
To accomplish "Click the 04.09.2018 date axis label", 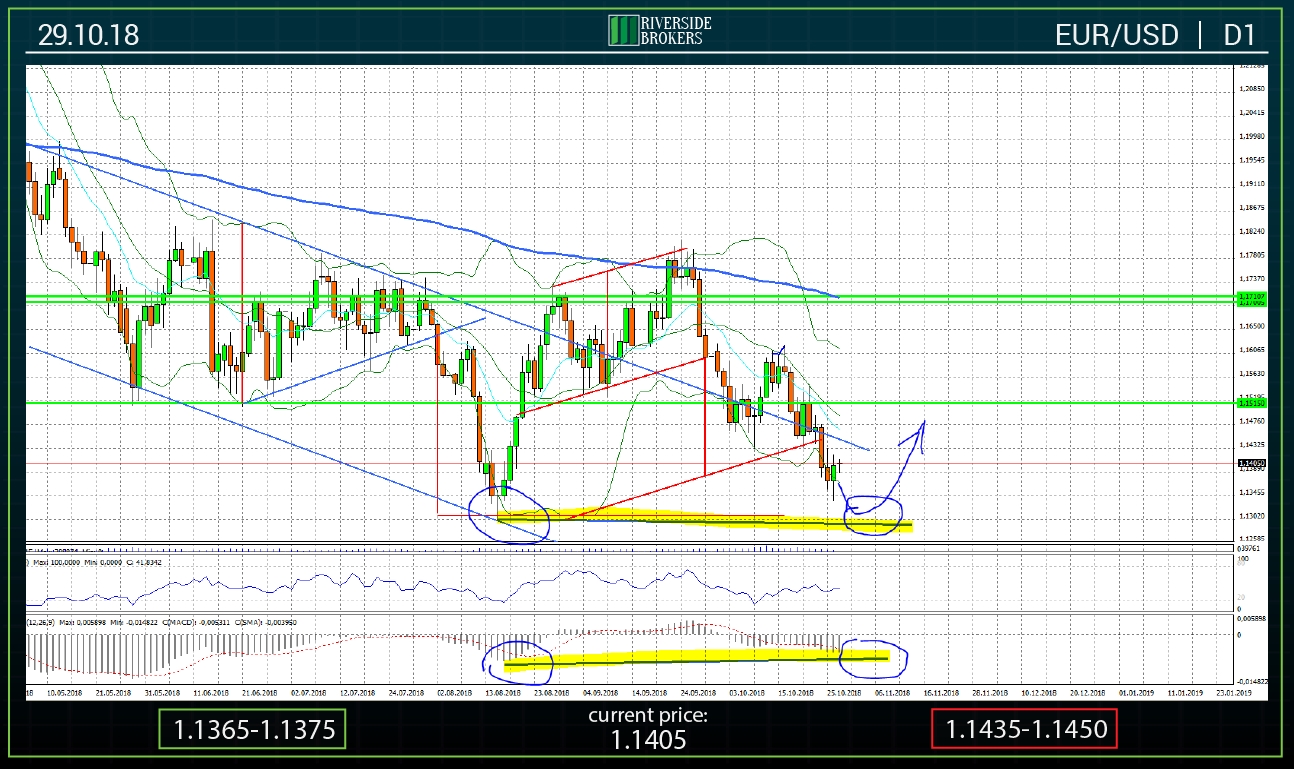I will (601, 691).
